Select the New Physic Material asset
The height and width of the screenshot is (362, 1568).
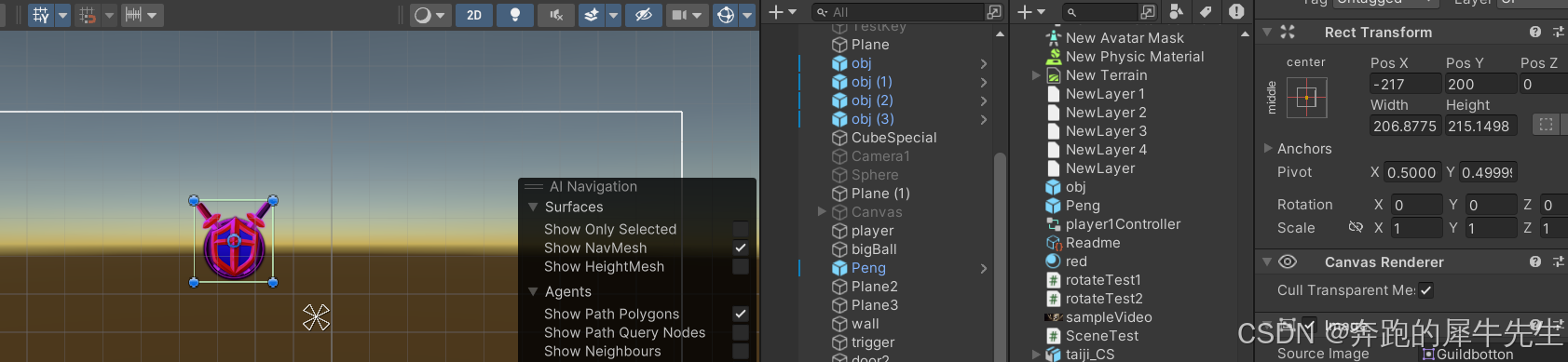click(x=1135, y=57)
